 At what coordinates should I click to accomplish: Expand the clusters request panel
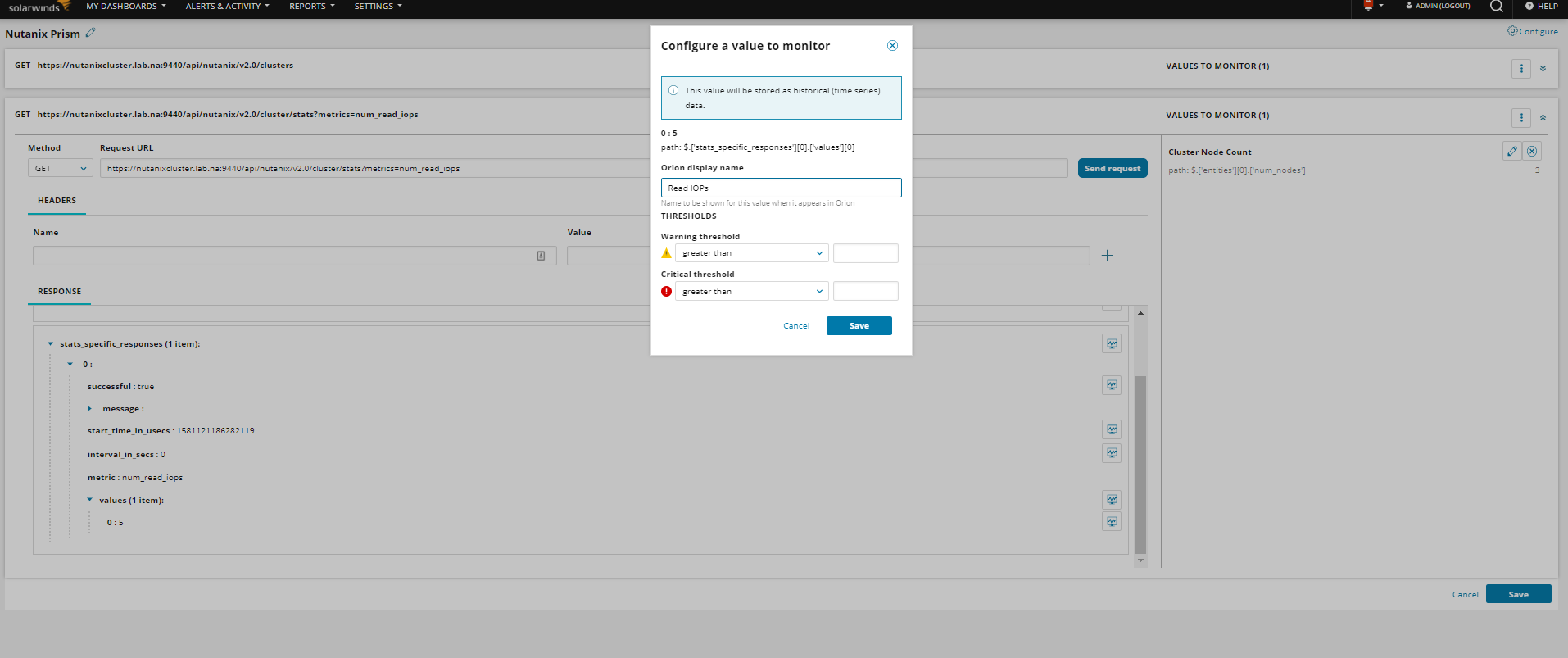point(1543,69)
